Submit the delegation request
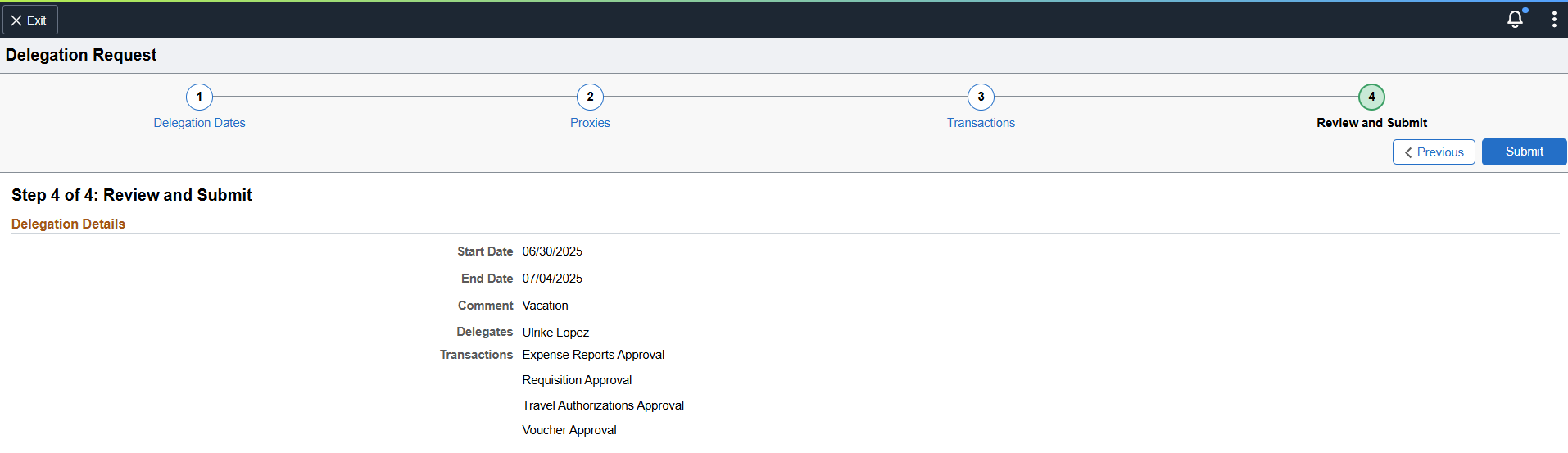 point(1524,152)
